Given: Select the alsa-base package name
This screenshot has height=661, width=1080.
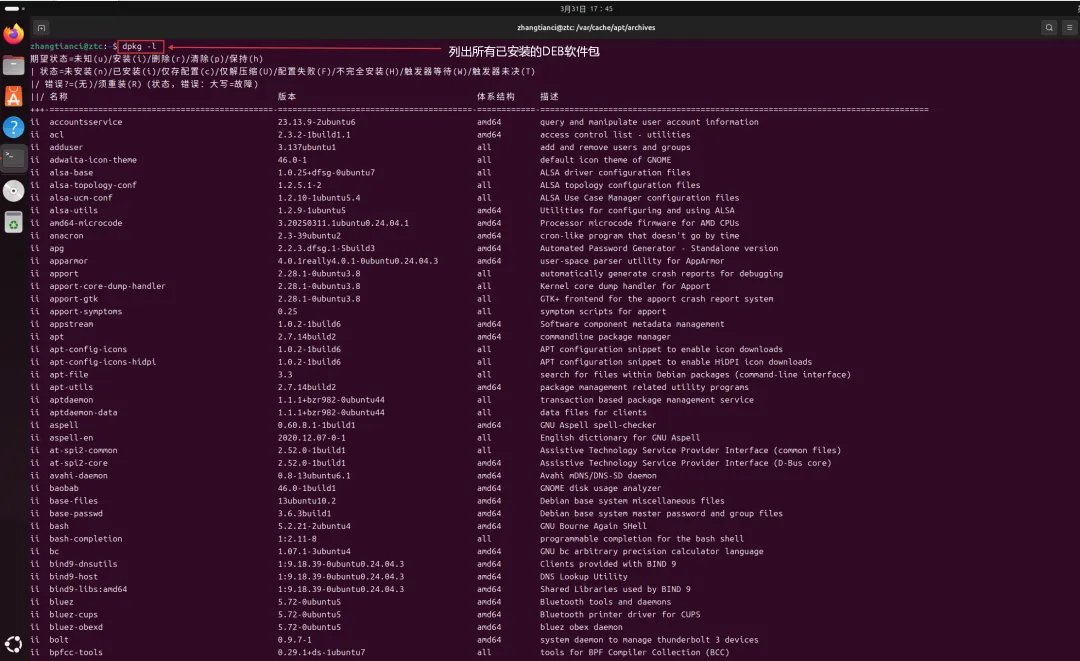Looking at the screenshot, I should (x=71, y=173).
